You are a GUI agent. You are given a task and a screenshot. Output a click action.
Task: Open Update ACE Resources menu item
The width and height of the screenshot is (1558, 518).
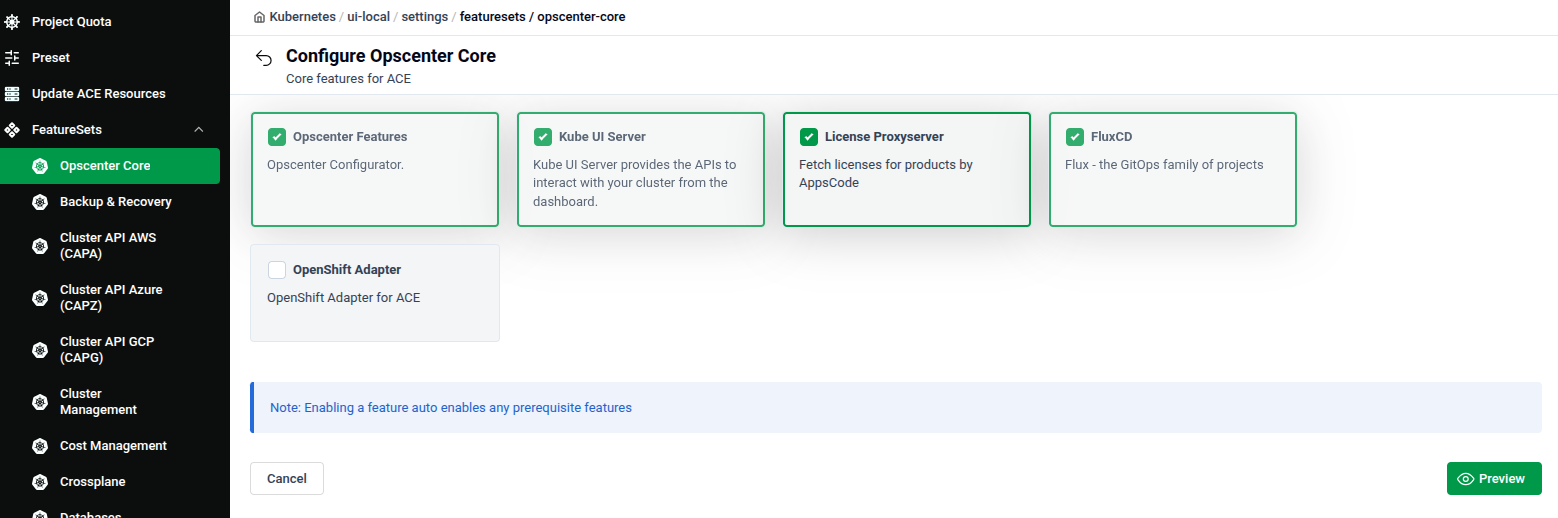pyautogui.click(x=110, y=93)
